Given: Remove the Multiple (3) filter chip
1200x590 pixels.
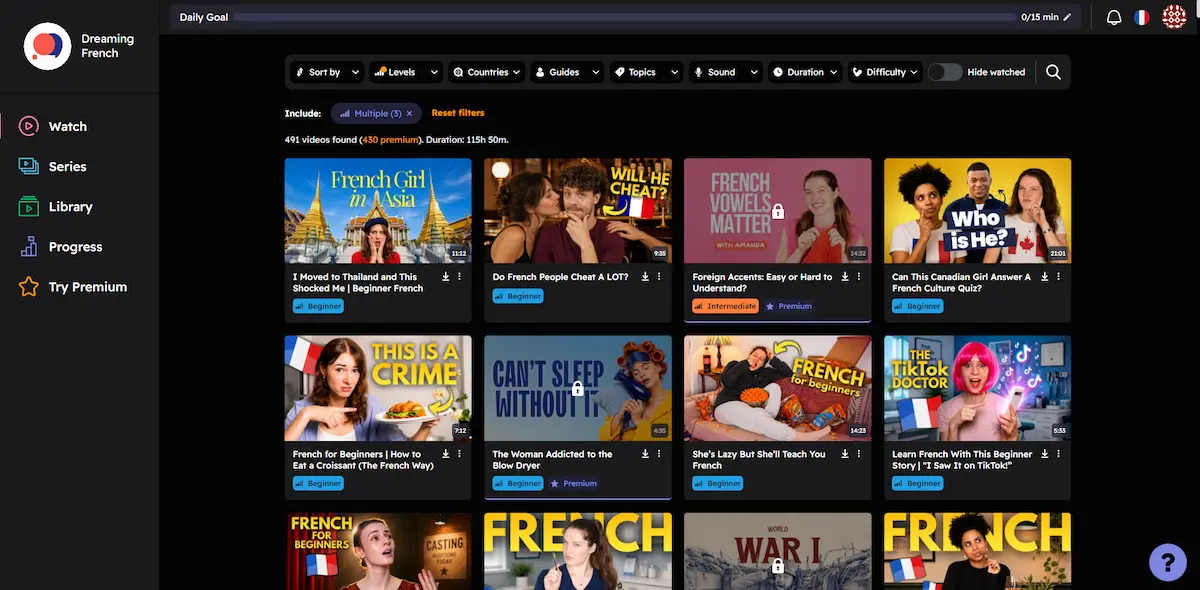Looking at the screenshot, I should (409, 114).
